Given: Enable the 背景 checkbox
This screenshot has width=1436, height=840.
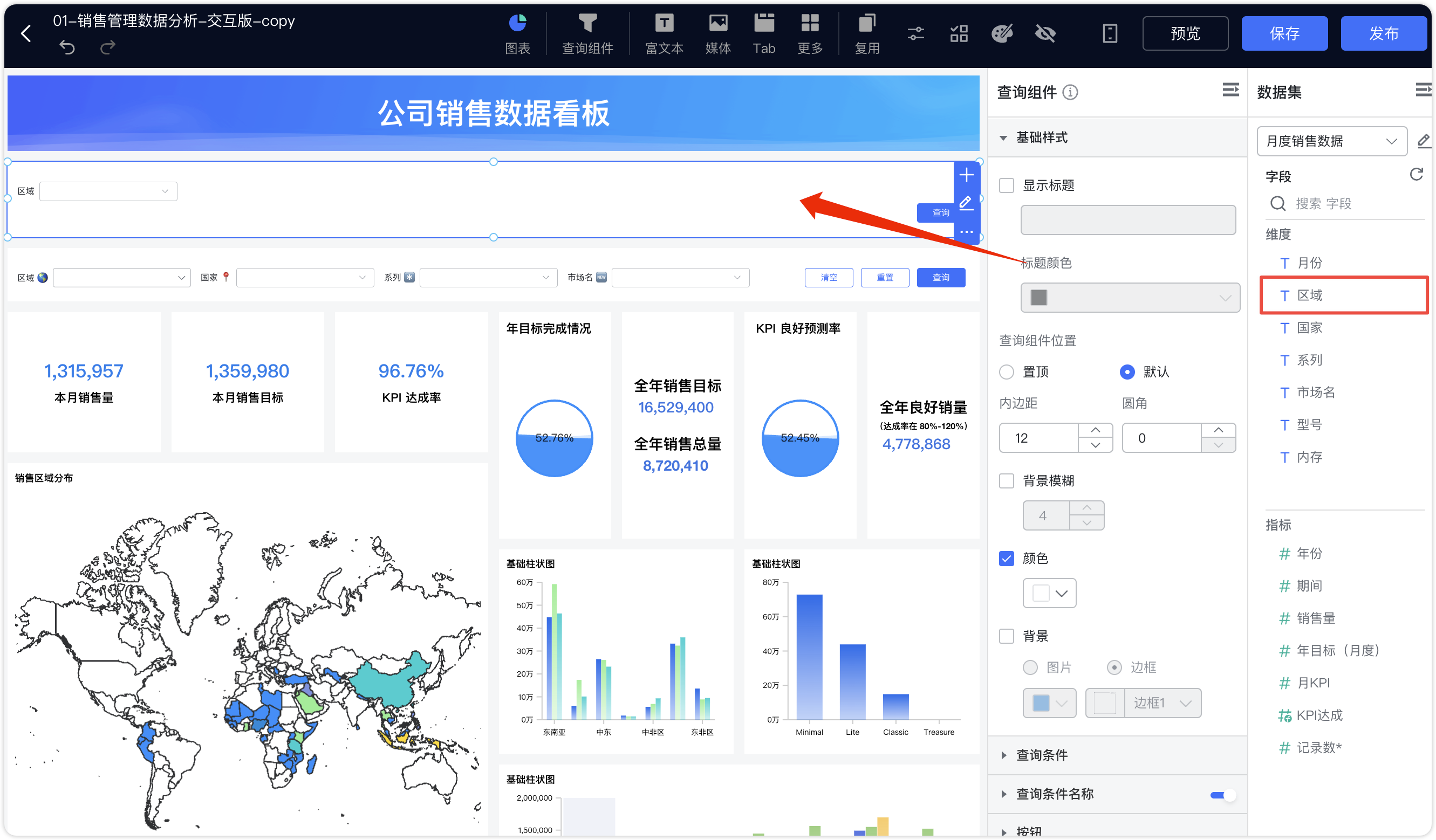Looking at the screenshot, I should click(1007, 636).
